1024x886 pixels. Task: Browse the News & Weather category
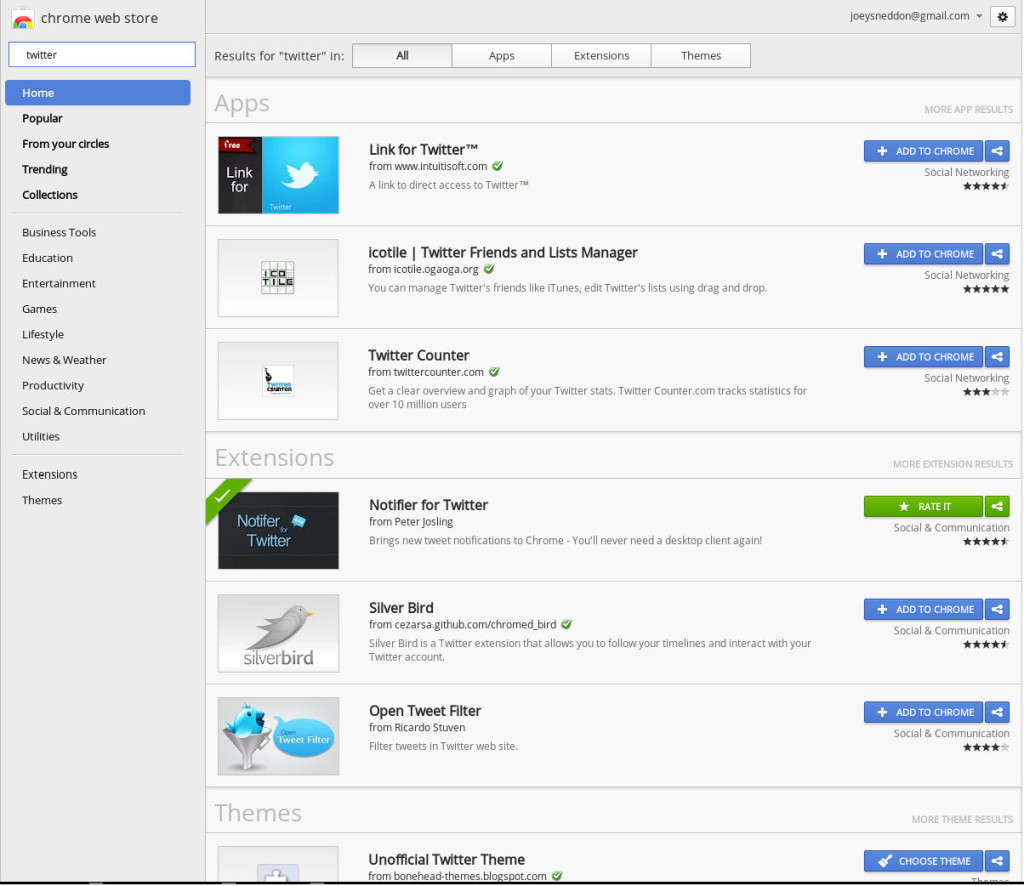click(64, 360)
